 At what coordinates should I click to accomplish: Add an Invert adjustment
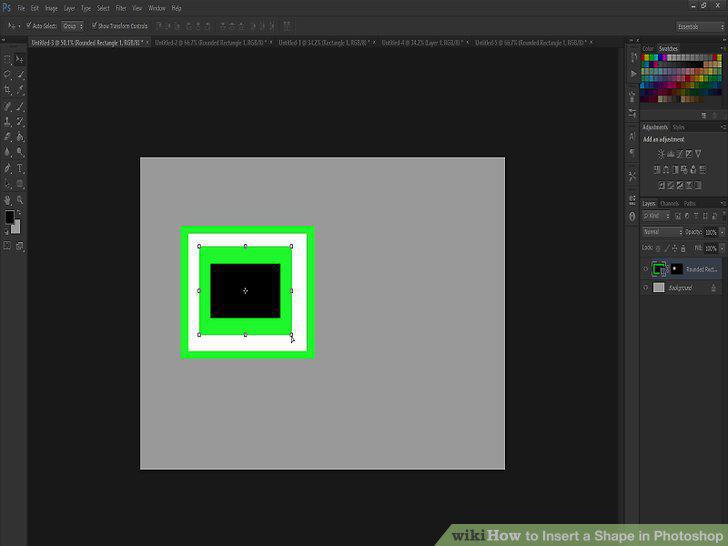[x=662, y=185]
